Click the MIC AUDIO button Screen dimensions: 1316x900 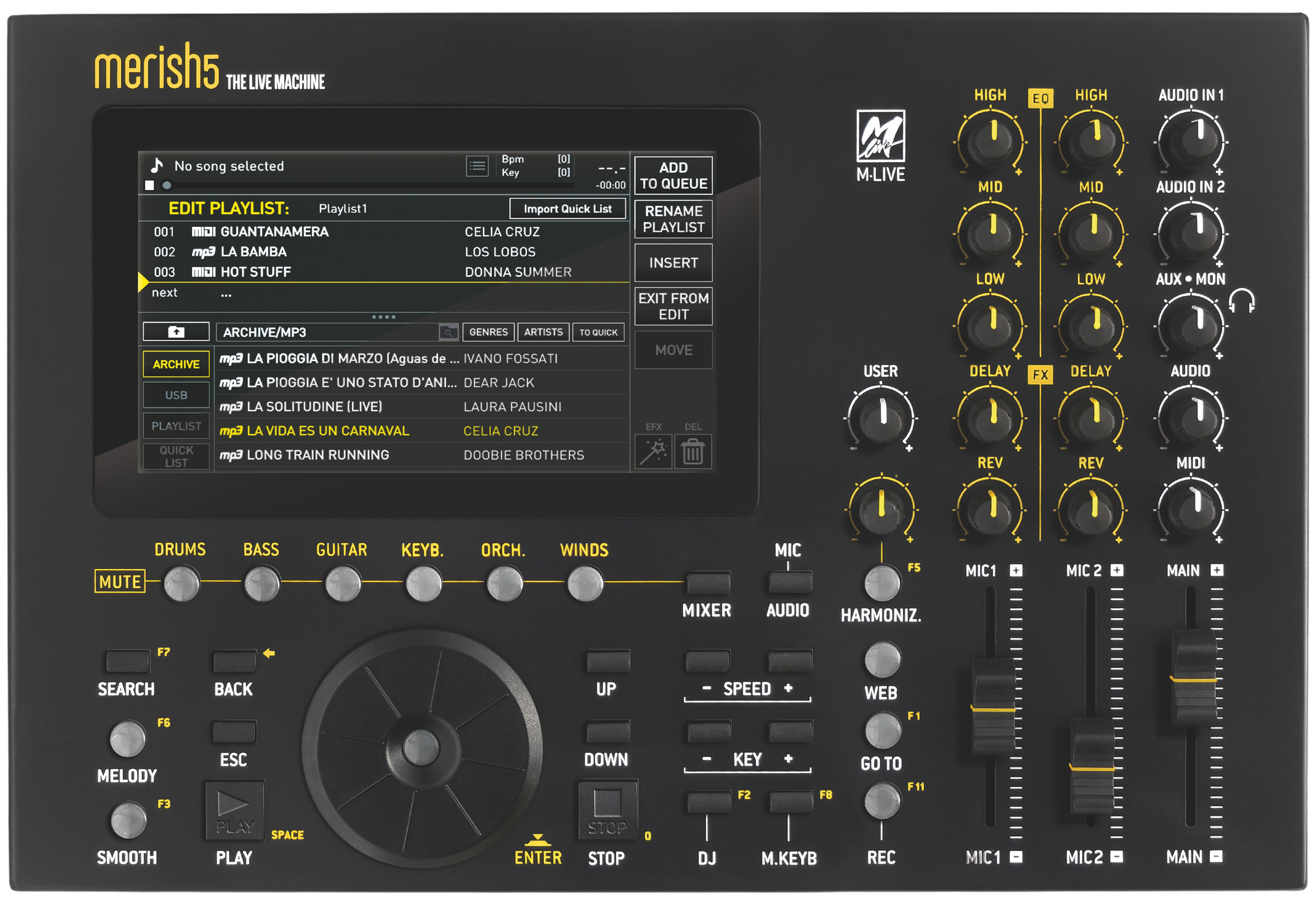pyautogui.click(x=790, y=583)
